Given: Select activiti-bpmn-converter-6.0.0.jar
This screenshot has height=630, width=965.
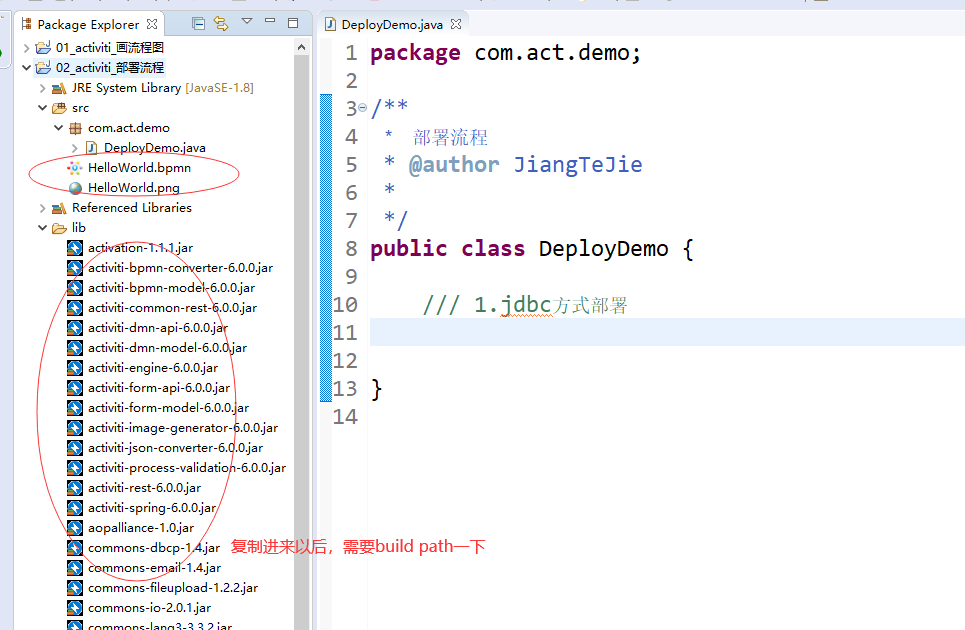Looking at the screenshot, I should (x=180, y=268).
